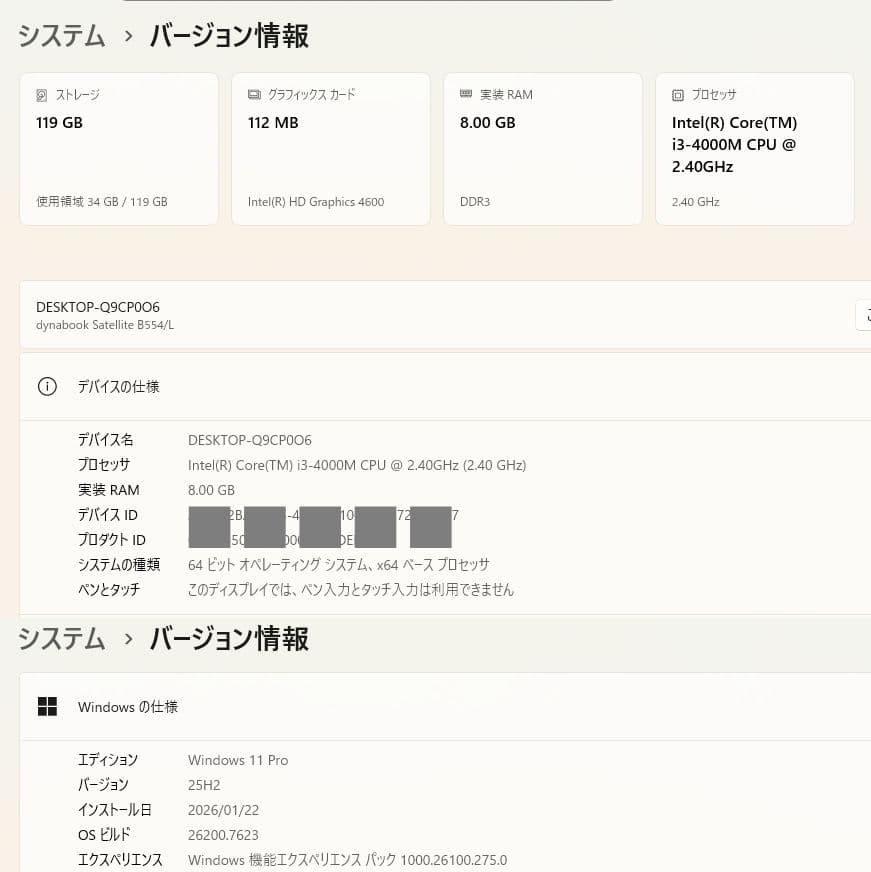
Task: Click the インストール日 label
Action: tap(115, 810)
